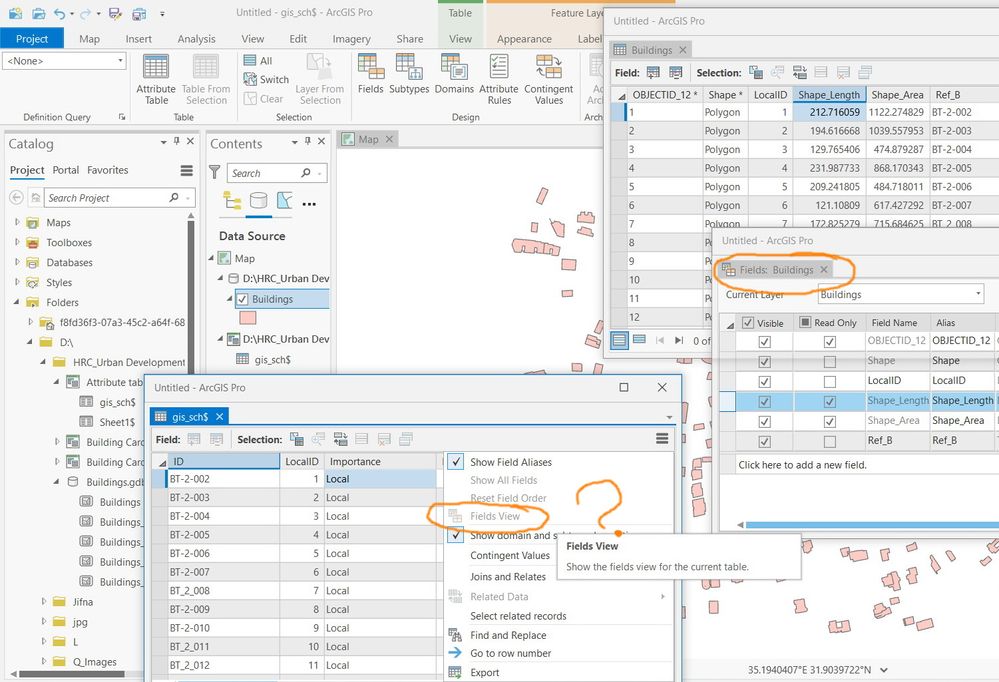The height and width of the screenshot is (682, 999).
Task: Click Switch selection icon in gis_sch$ table
Action: click(x=340, y=439)
